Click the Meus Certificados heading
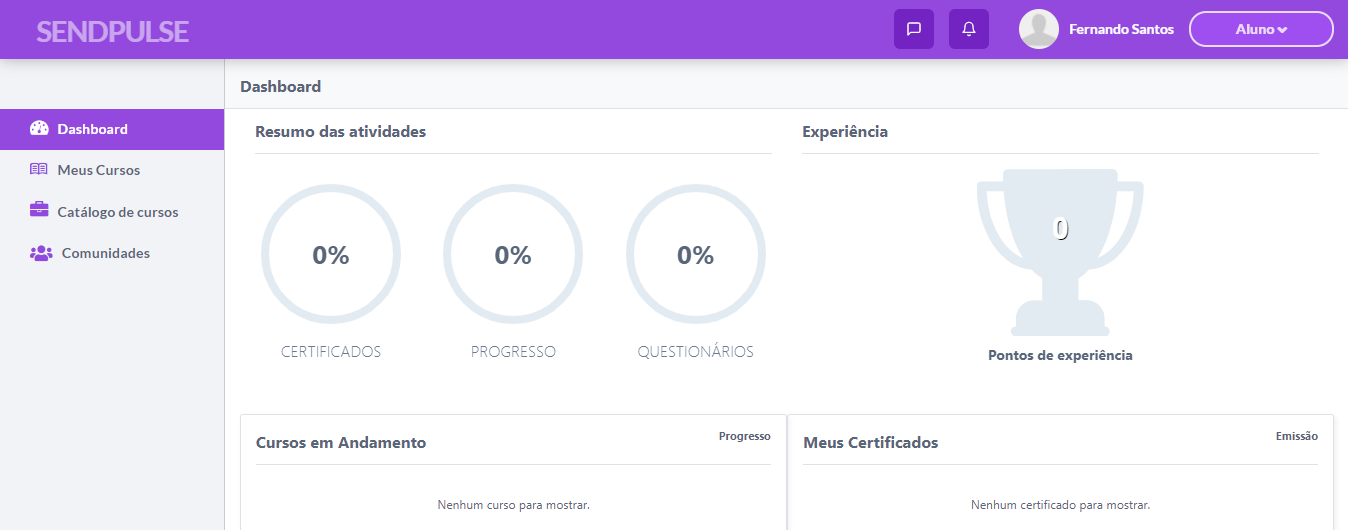The height and width of the screenshot is (530, 1348). [871, 443]
